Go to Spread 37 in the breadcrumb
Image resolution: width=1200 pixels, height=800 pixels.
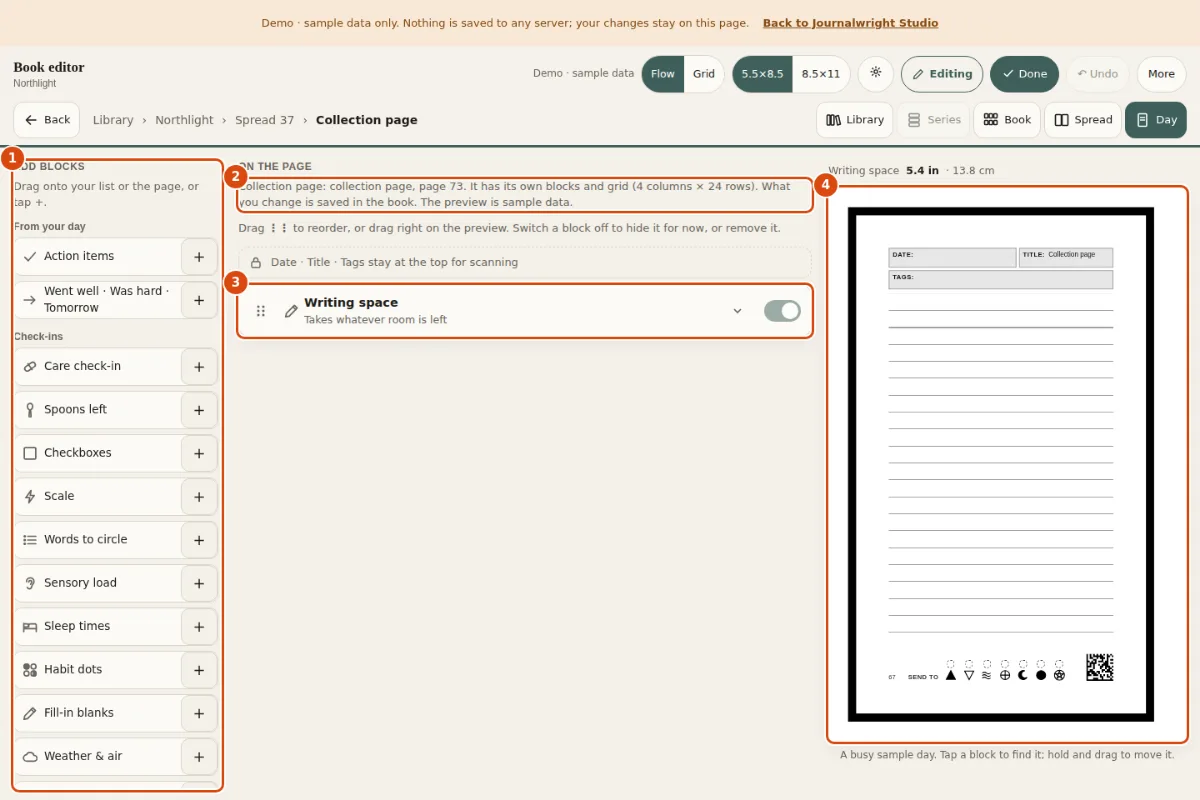point(265,120)
